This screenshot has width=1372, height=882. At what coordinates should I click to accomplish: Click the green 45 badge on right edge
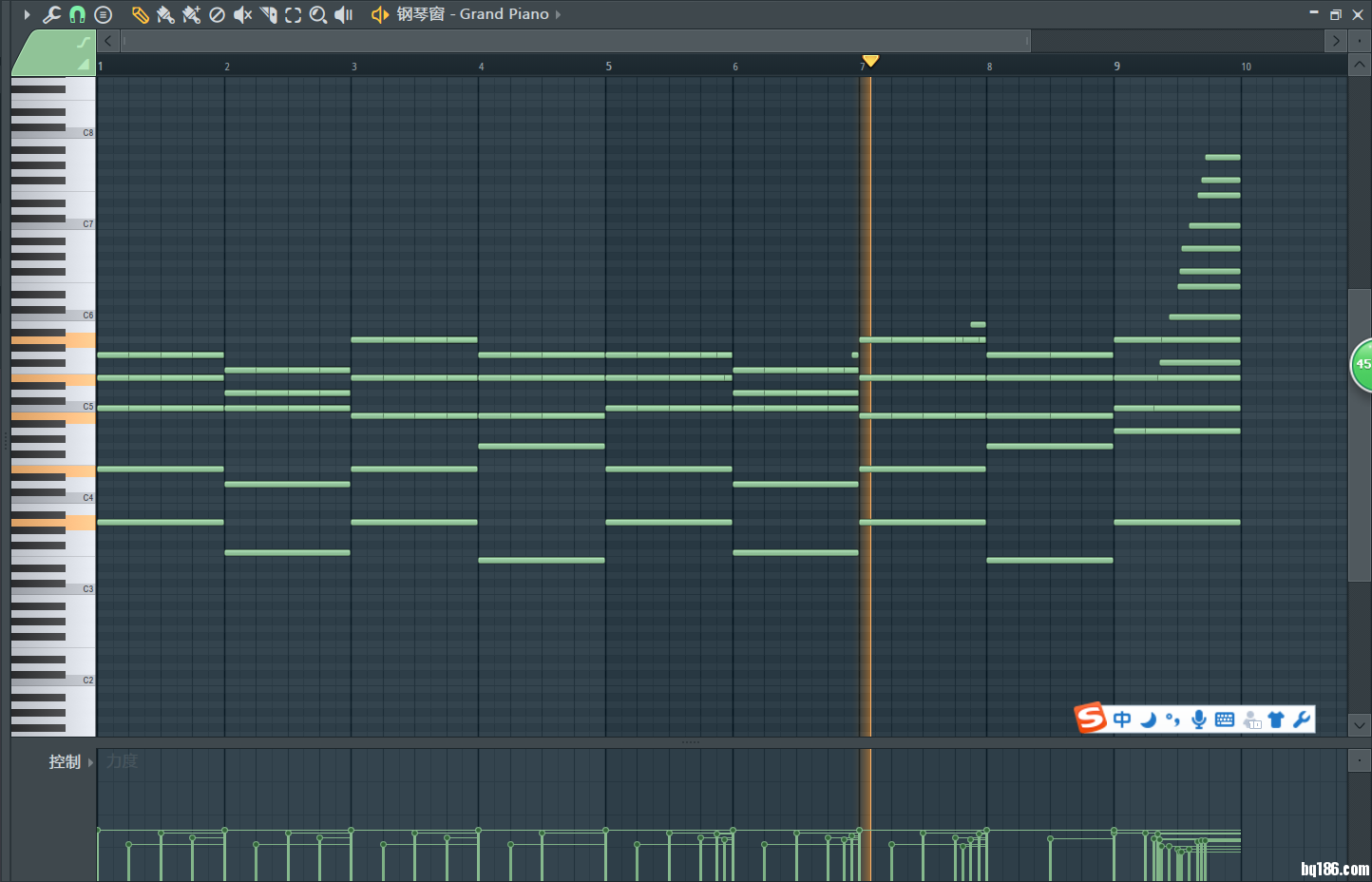(x=1362, y=364)
